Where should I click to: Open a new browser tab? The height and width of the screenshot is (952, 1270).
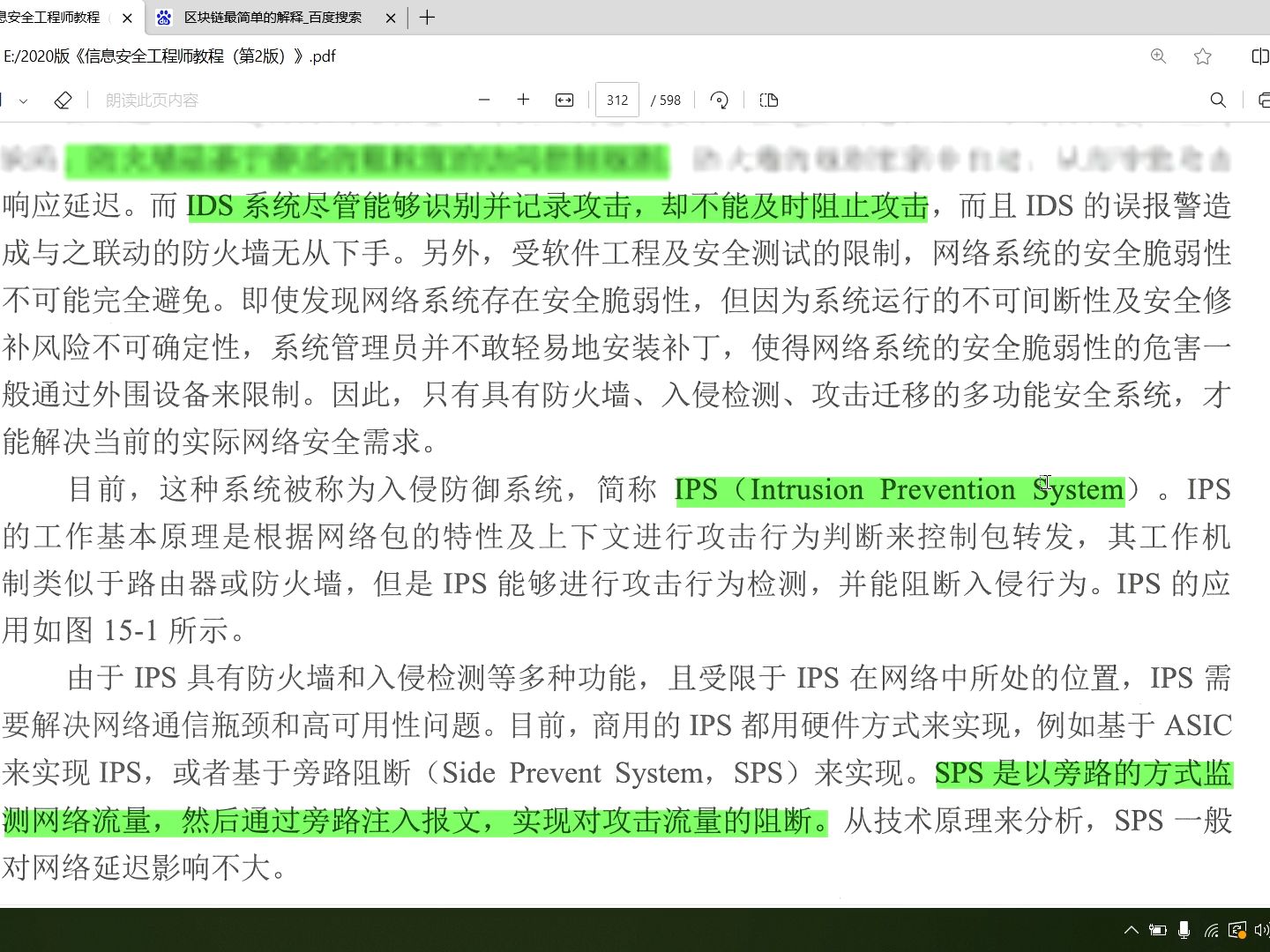click(428, 18)
